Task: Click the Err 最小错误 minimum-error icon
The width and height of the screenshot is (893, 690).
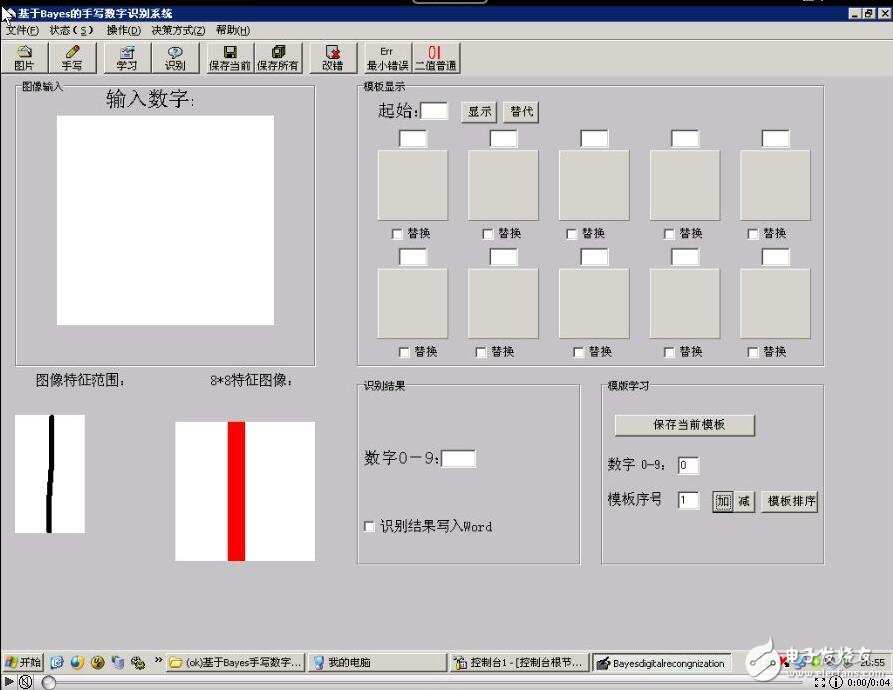Action: 386,57
